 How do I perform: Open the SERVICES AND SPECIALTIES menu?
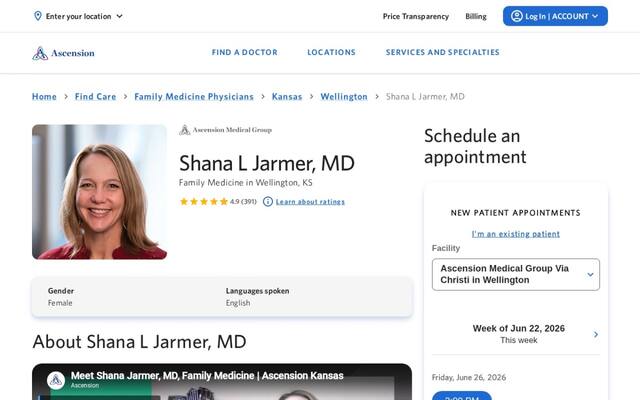pyautogui.click(x=442, y=52)
